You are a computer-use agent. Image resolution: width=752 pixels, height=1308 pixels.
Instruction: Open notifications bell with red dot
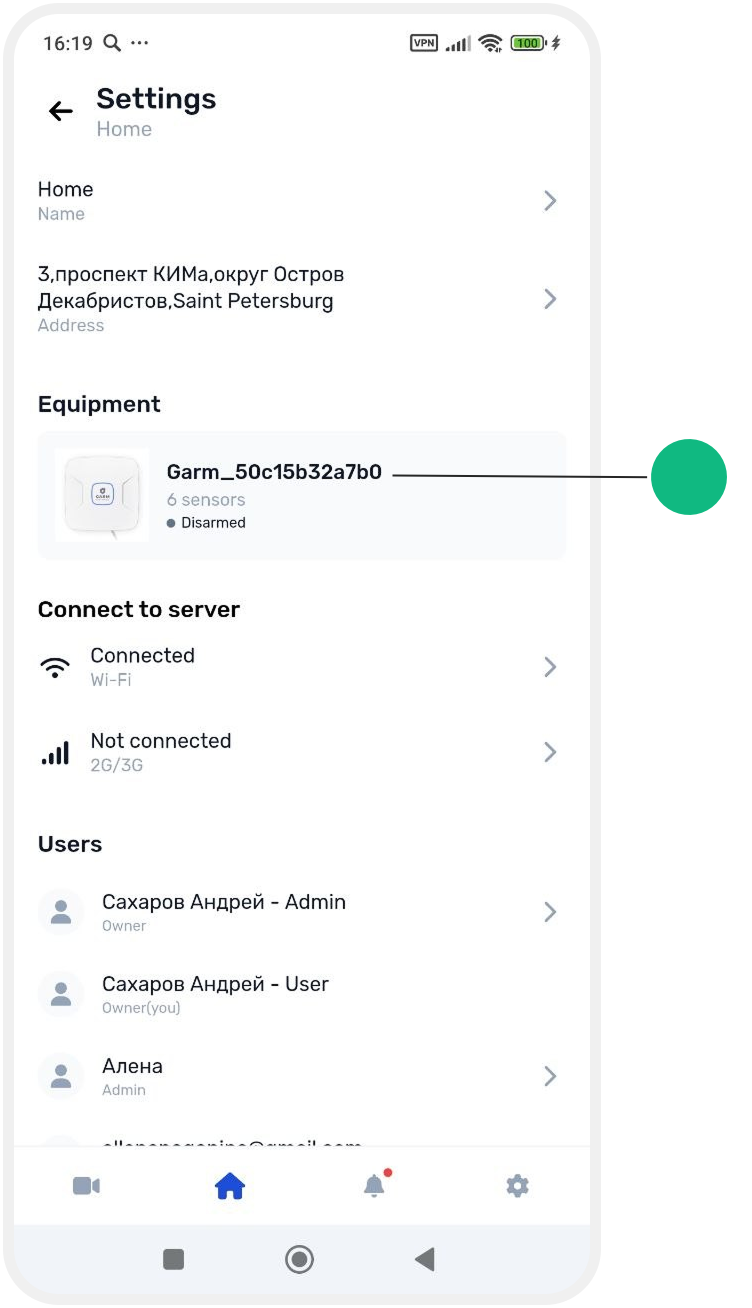[374, 1185]
